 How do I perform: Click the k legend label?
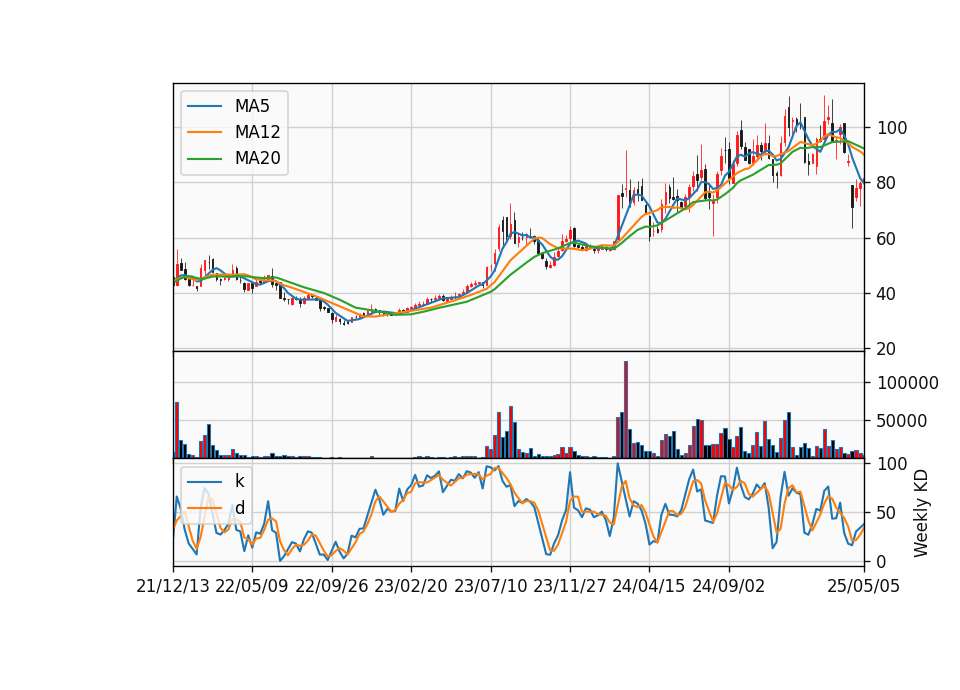239,481
